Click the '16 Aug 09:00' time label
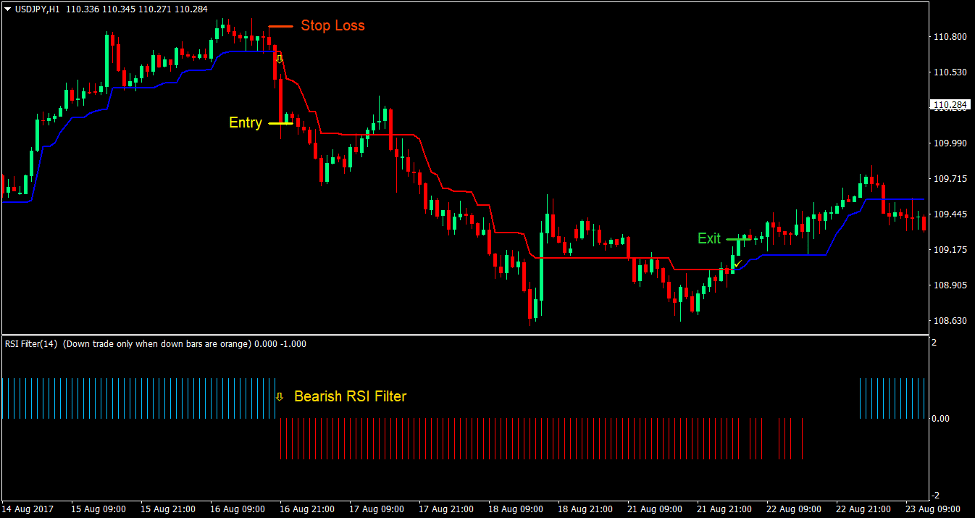 click(238, 509)
